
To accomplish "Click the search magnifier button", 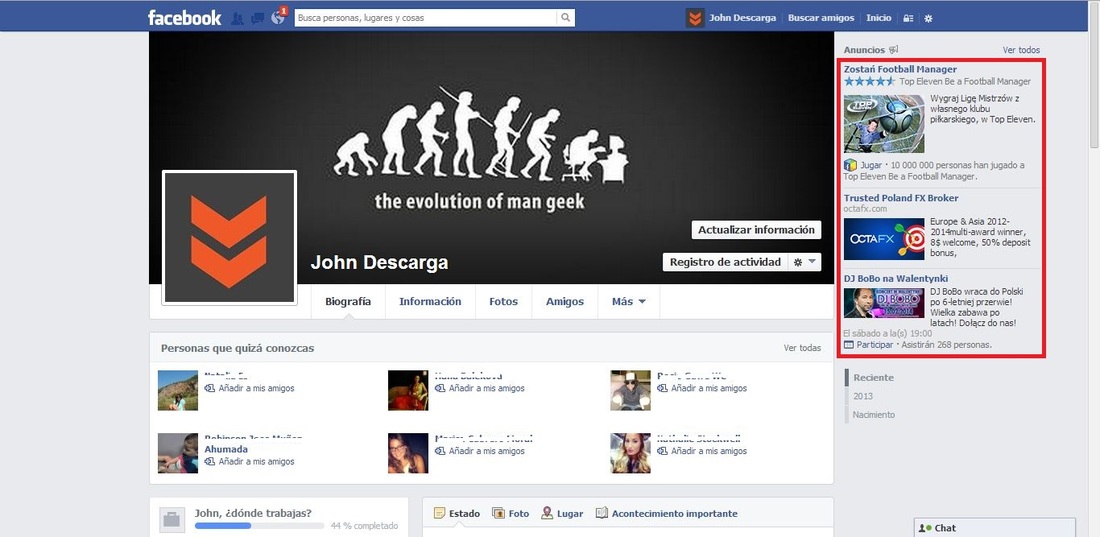I will pos(565,18).
